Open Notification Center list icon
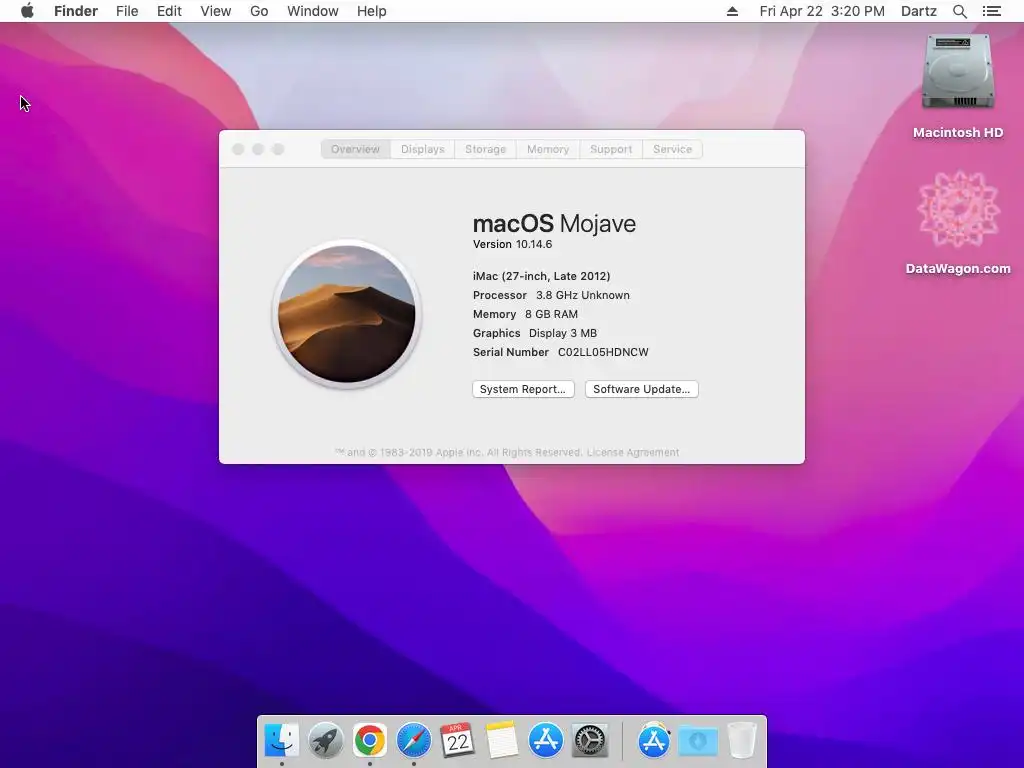The image size is (1024, 768). coord(991,11)
